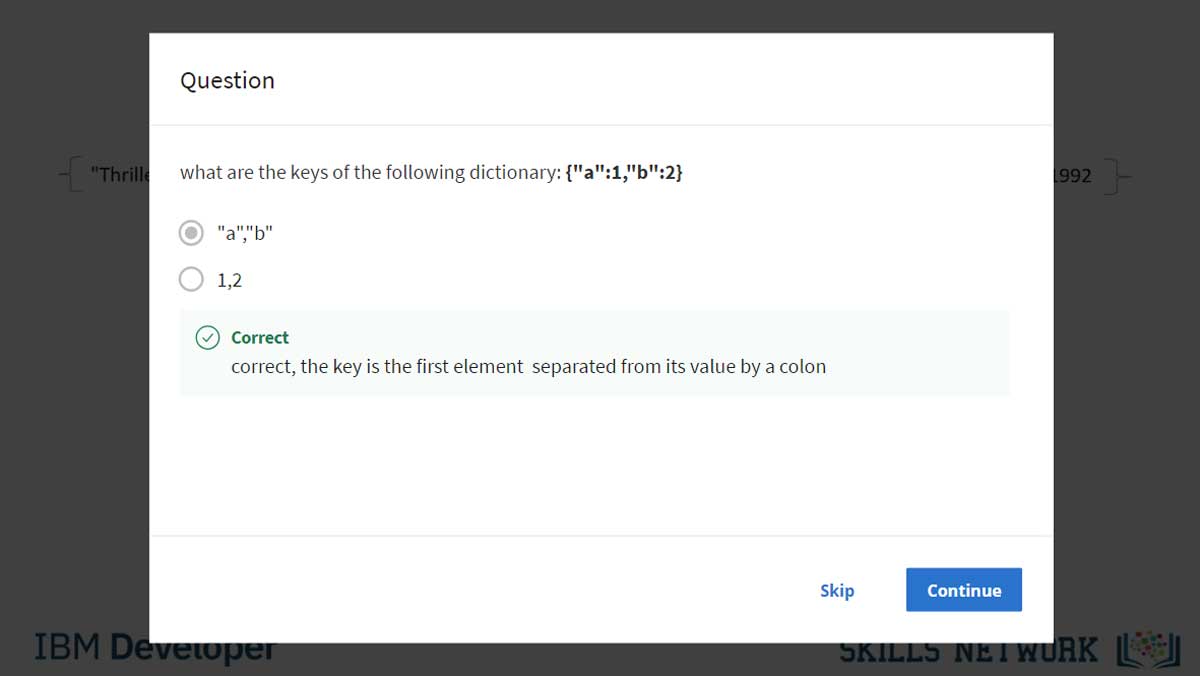Click the 1,2 answer label text
Image resolution: width=1200 pixels, height=676 pixels.
pos(229,281)
